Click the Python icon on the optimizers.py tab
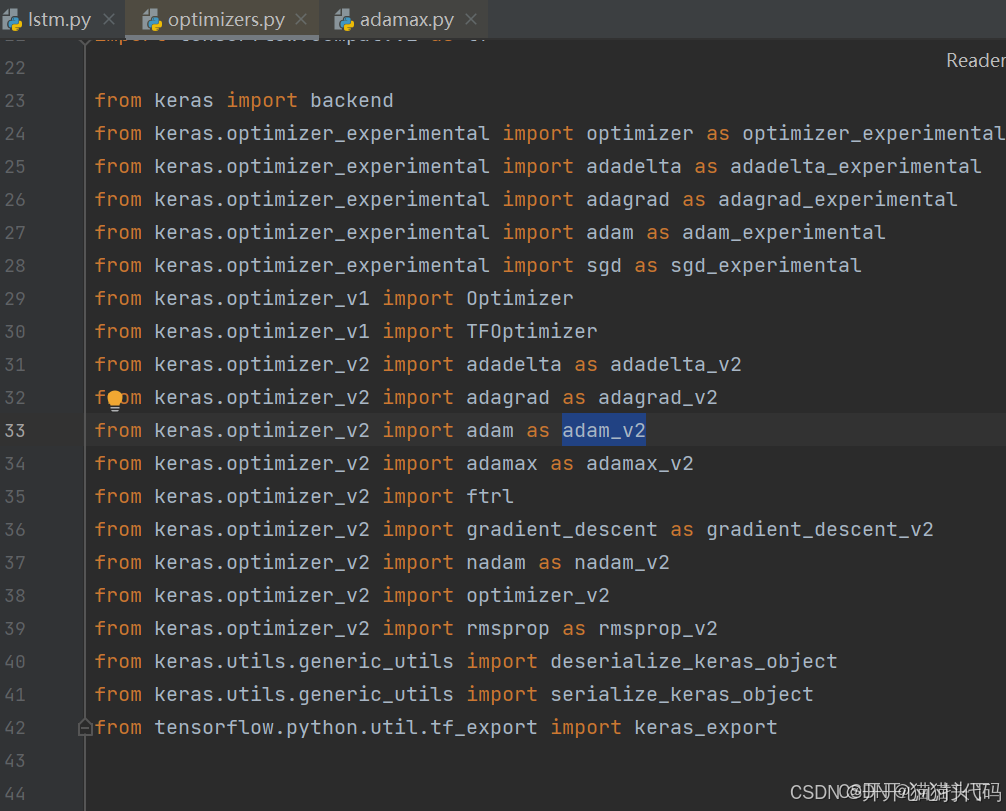 (x=153, y=17)
